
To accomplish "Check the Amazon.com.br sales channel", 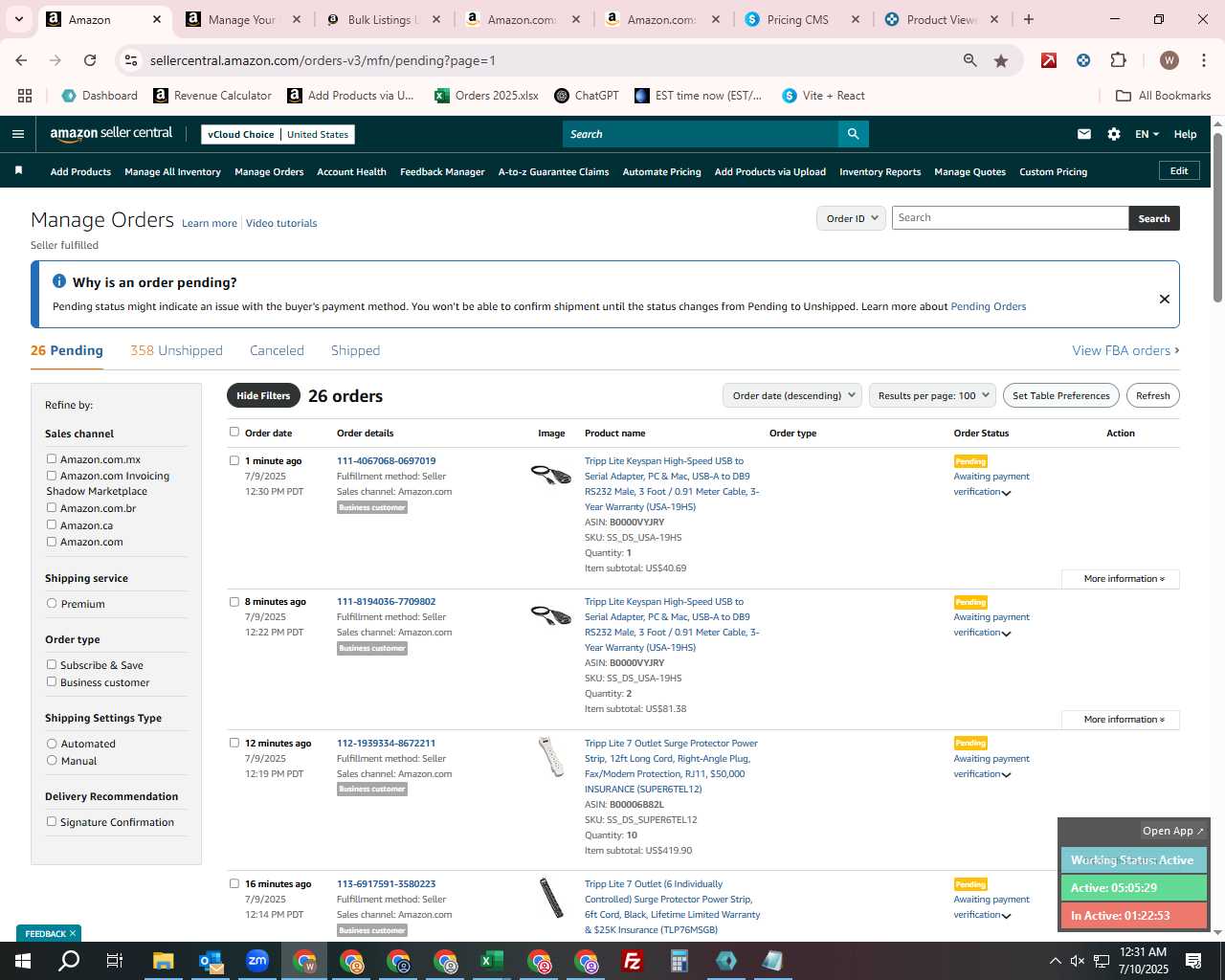I will [x=52, y=507].
